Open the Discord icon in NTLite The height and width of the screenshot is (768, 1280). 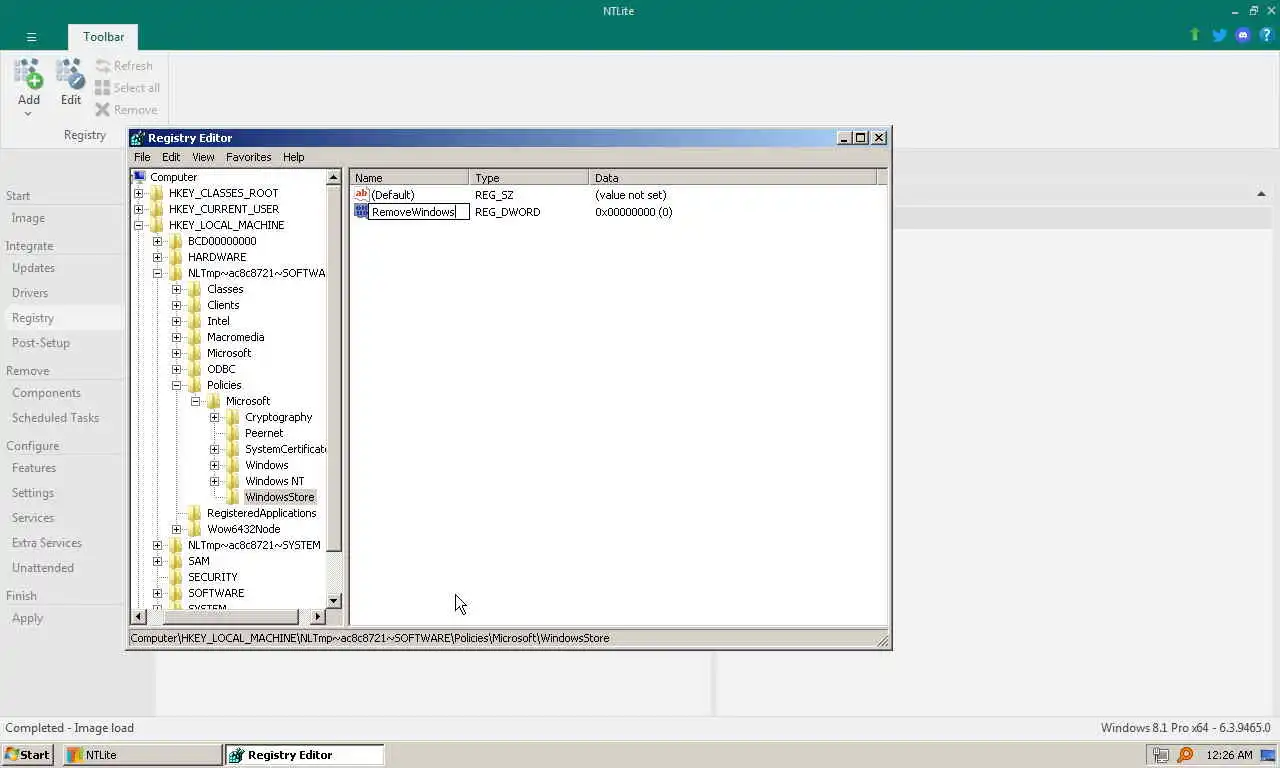point(1243,35)
